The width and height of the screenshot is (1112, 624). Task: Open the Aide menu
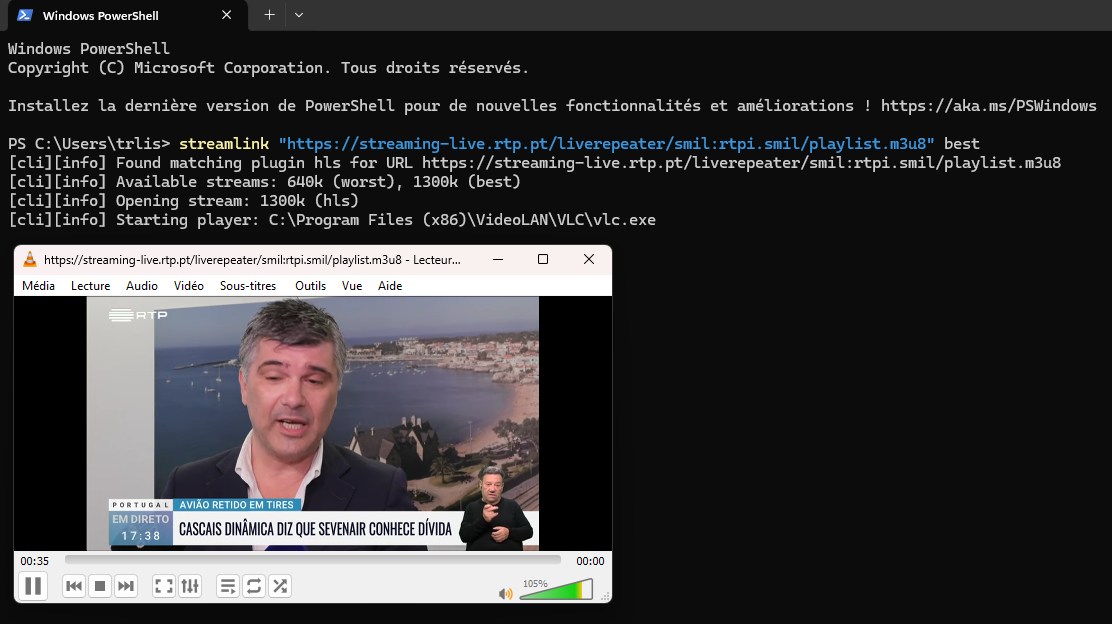point(390,286)
